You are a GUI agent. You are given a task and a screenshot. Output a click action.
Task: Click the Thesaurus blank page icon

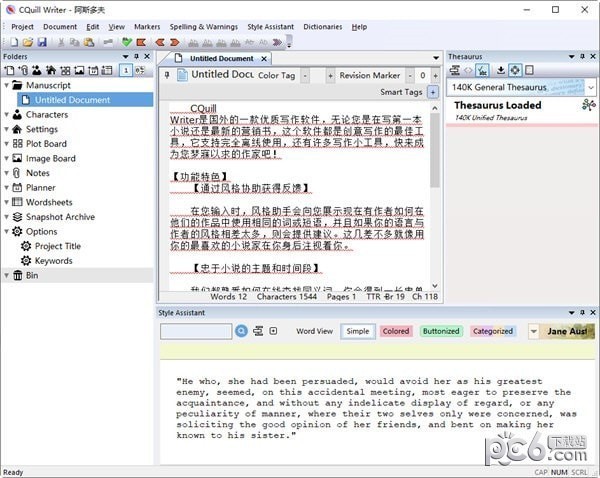[x=529, y=70]
